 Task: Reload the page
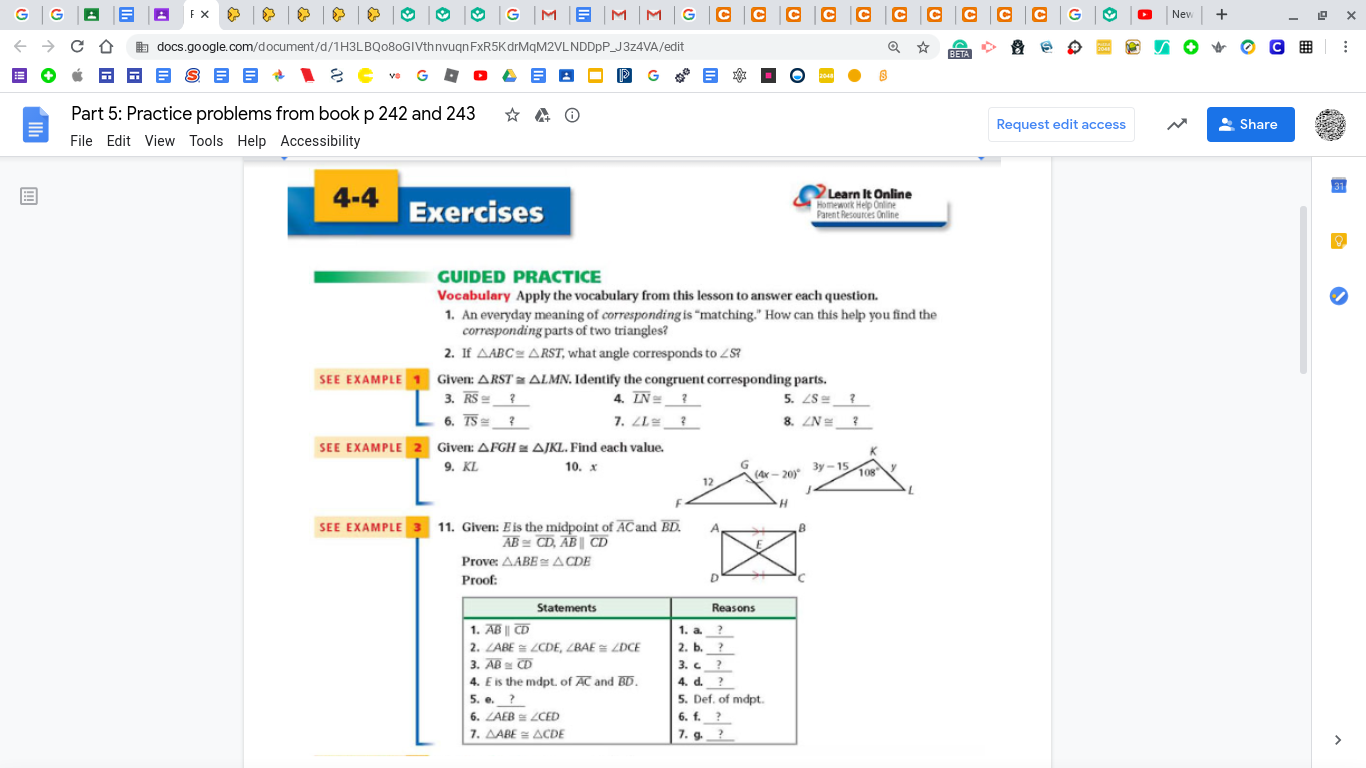77,46
